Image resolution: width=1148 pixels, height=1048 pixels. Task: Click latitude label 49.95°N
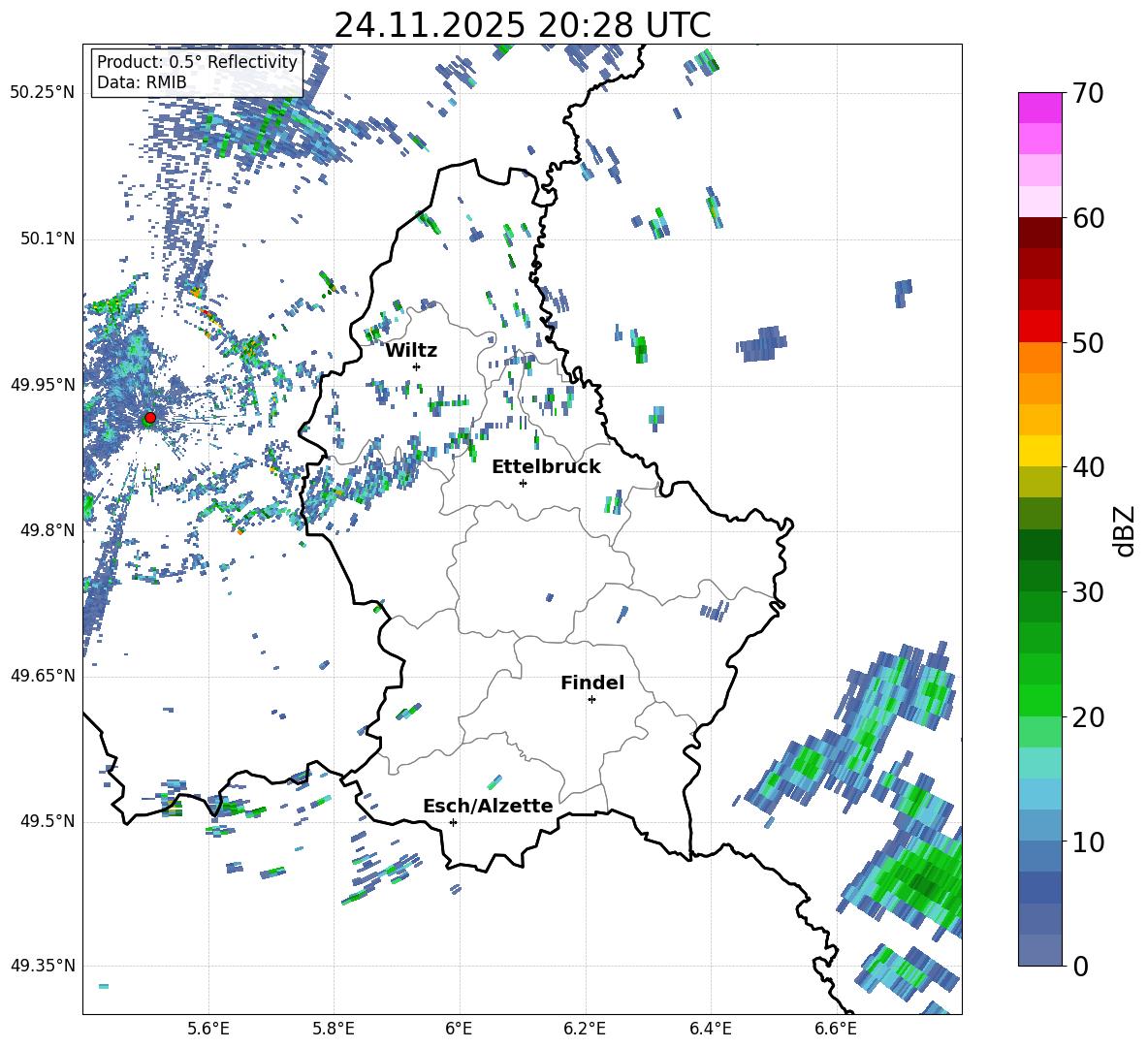[x=43, y=385]
